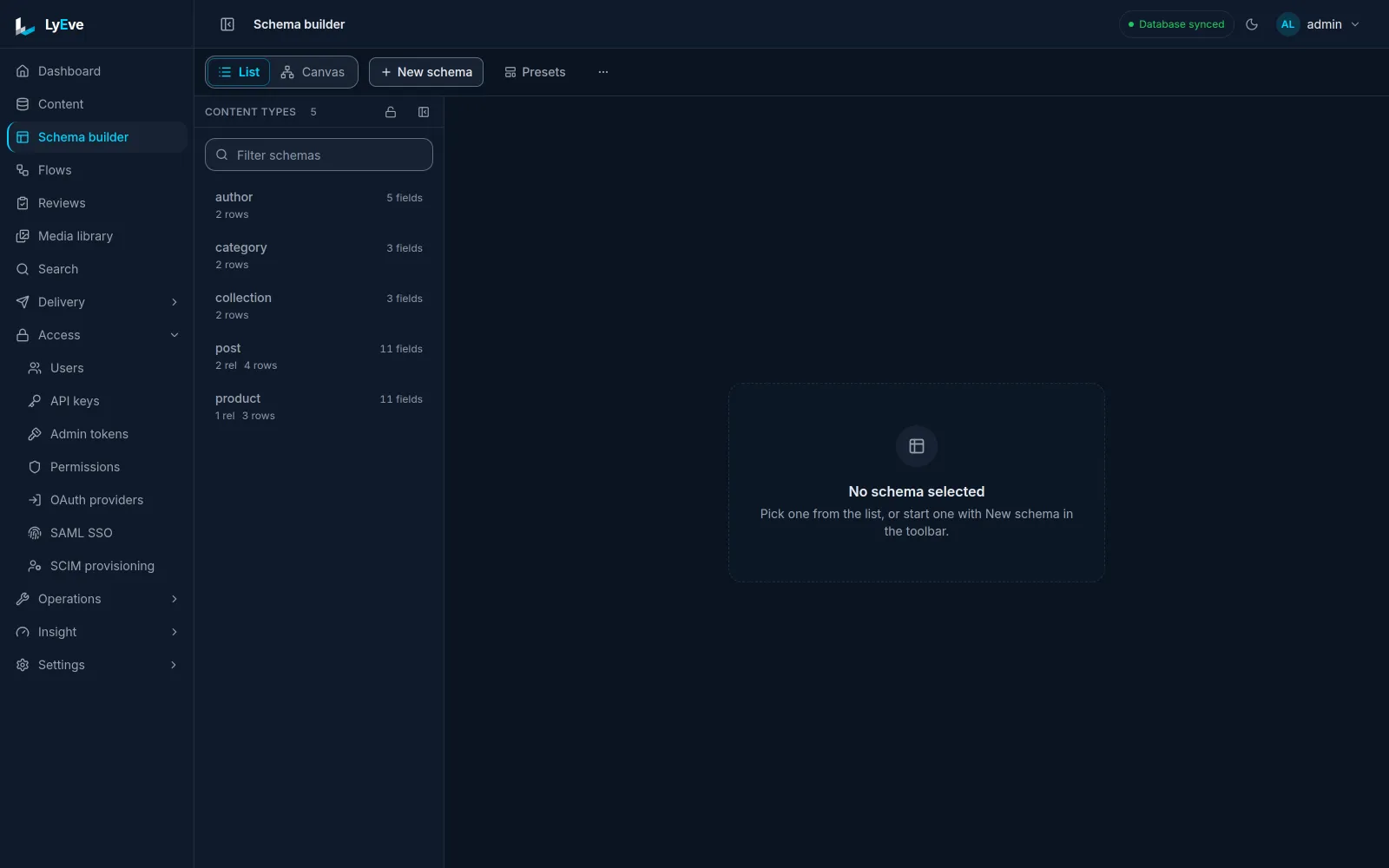Open Presets

535,72
